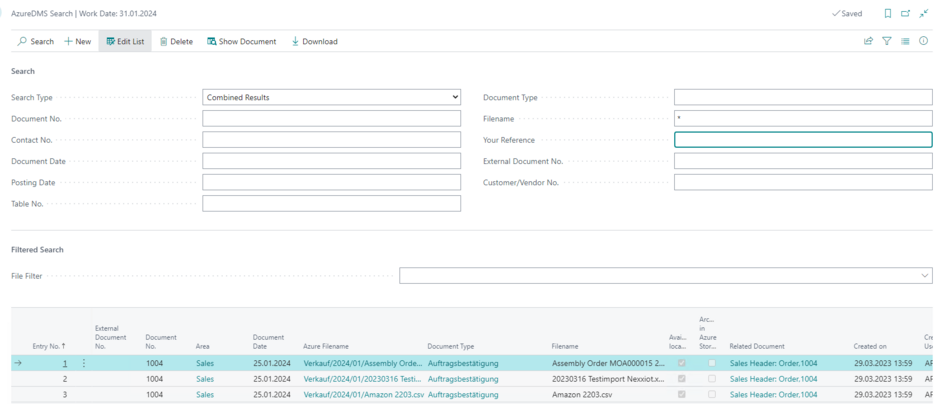Click the share icon in the toolbar

[868, 41]
